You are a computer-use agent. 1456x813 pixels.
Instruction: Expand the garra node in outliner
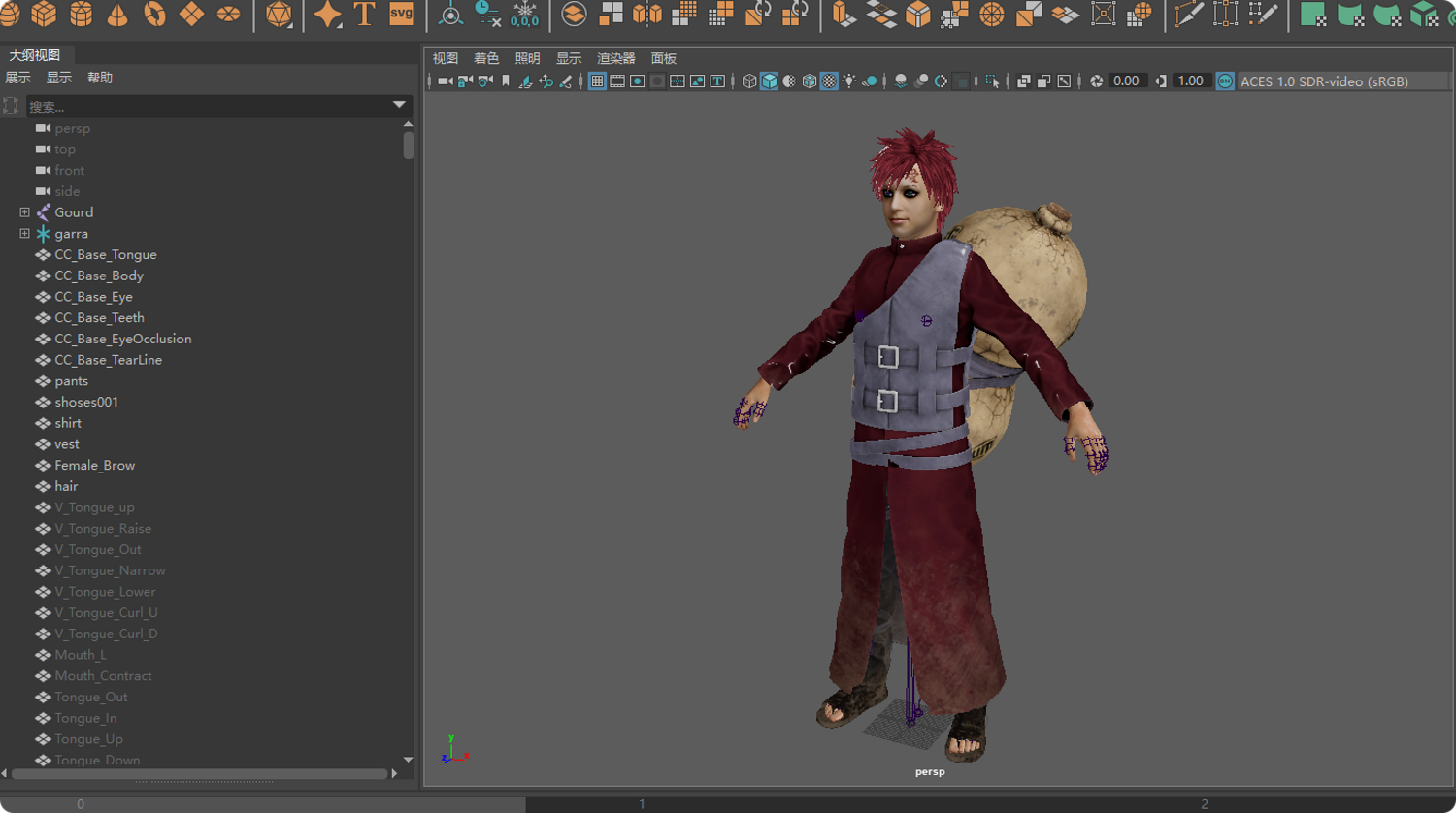pyautogui.click(x=24, y=234)
